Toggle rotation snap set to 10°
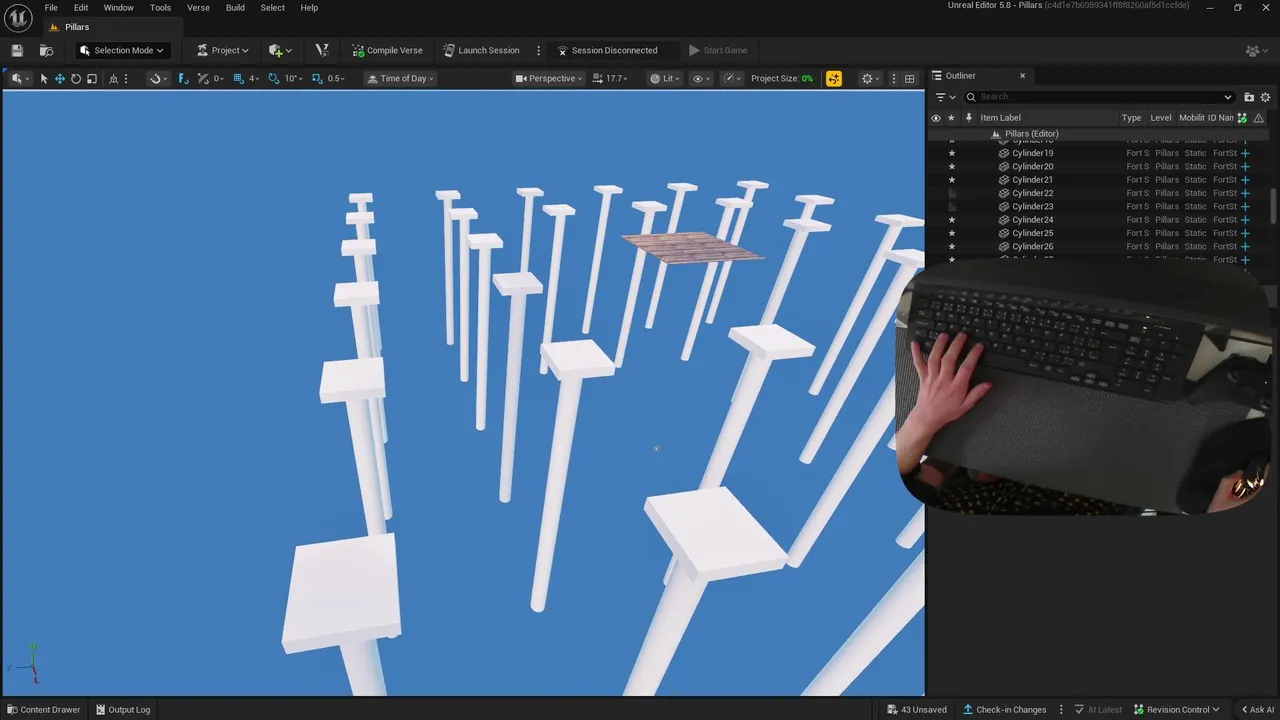1280x720 pixels. (x=285, y=78)
